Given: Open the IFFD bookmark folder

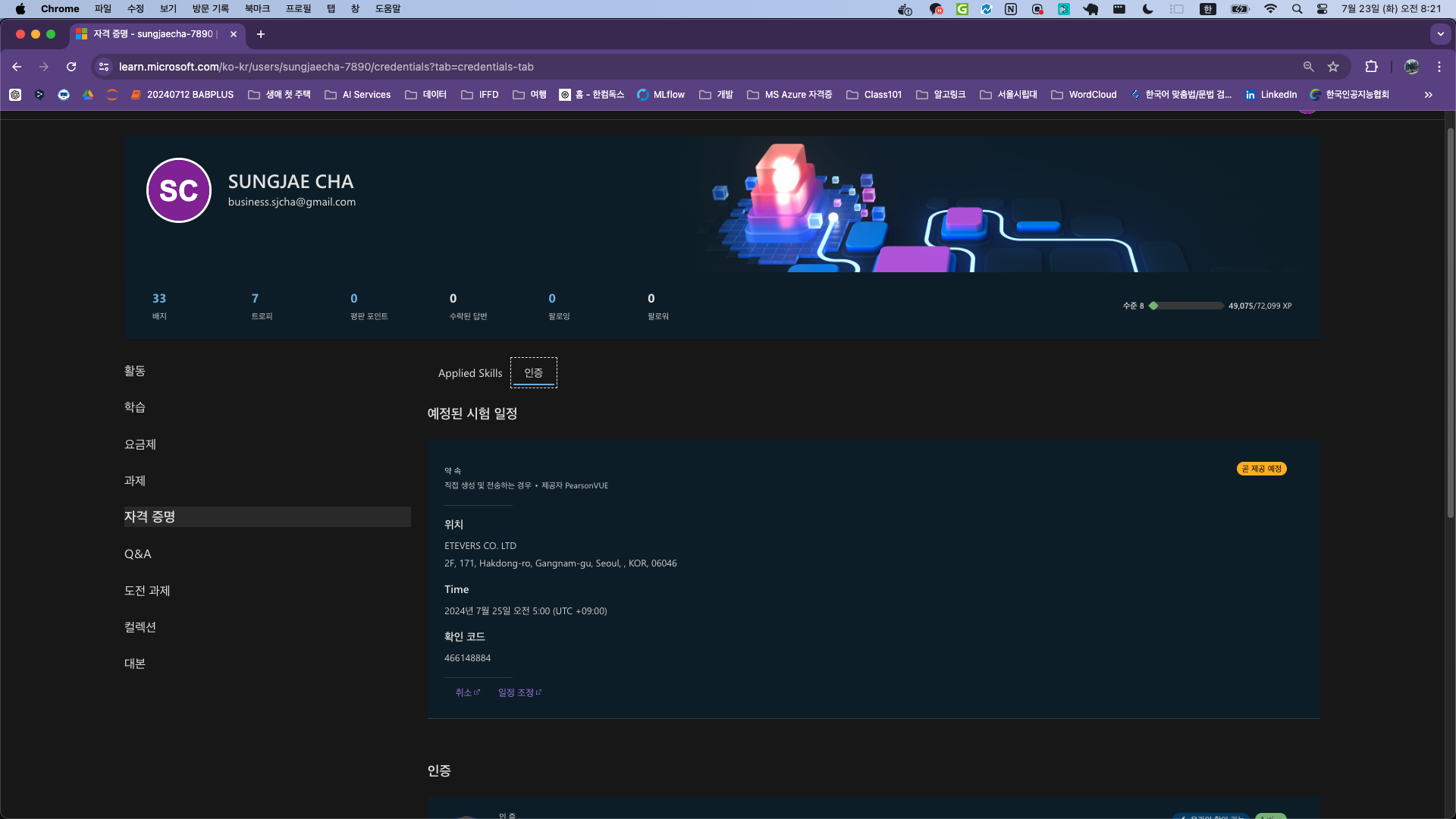Looking at the screenshot, I should click(x=480, y=95).
